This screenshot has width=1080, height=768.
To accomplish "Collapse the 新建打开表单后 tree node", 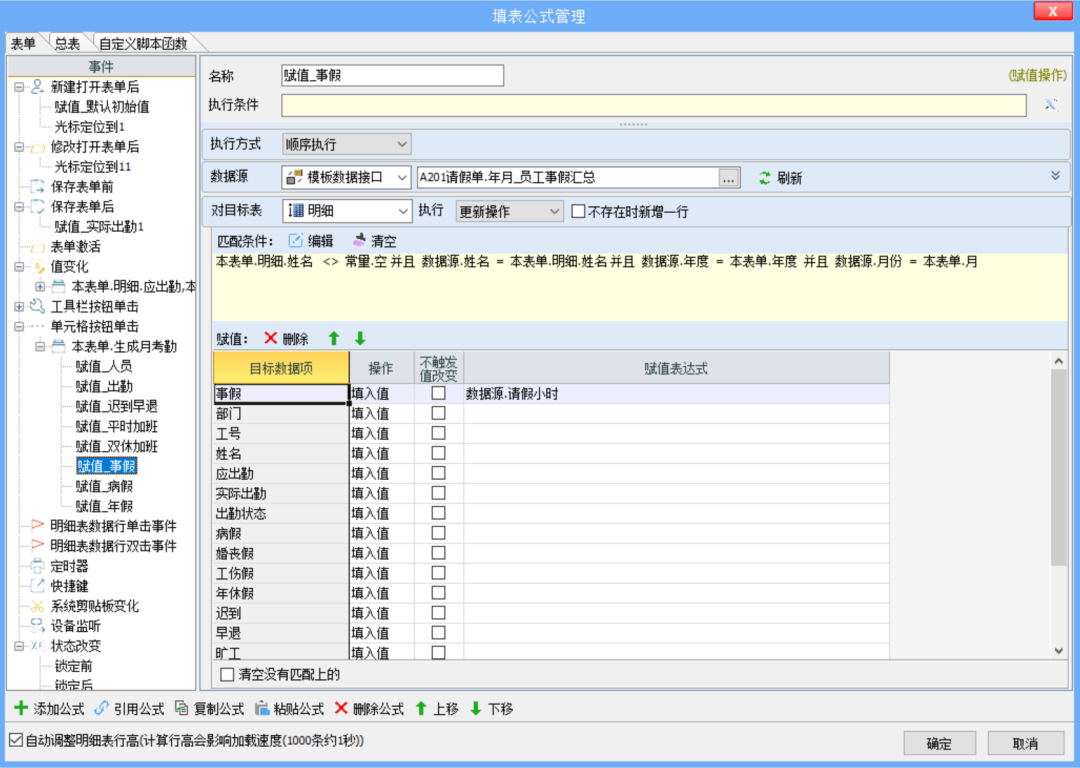I will (x=19, y=87).
